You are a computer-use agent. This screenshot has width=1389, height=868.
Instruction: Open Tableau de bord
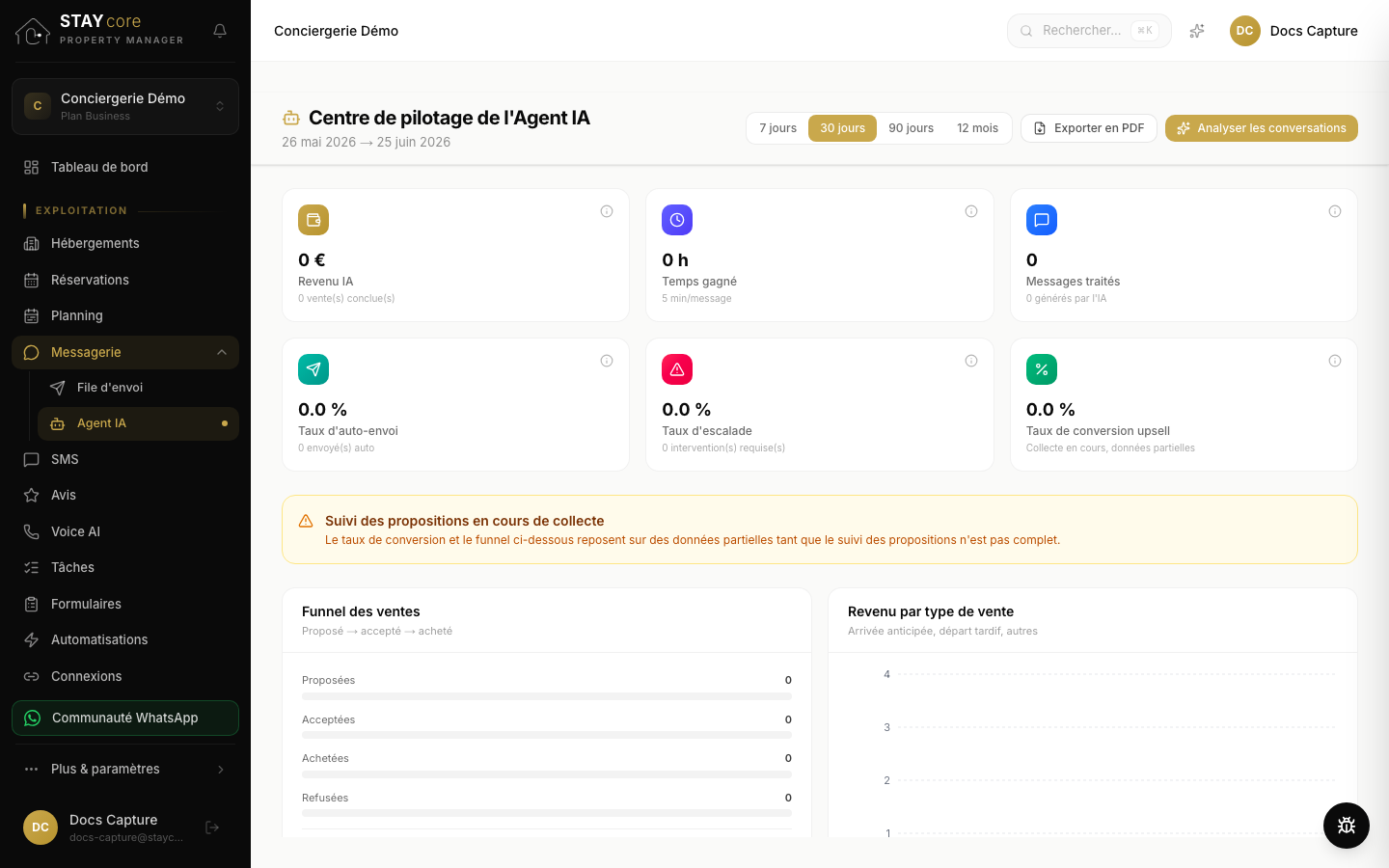click(125, 167)
